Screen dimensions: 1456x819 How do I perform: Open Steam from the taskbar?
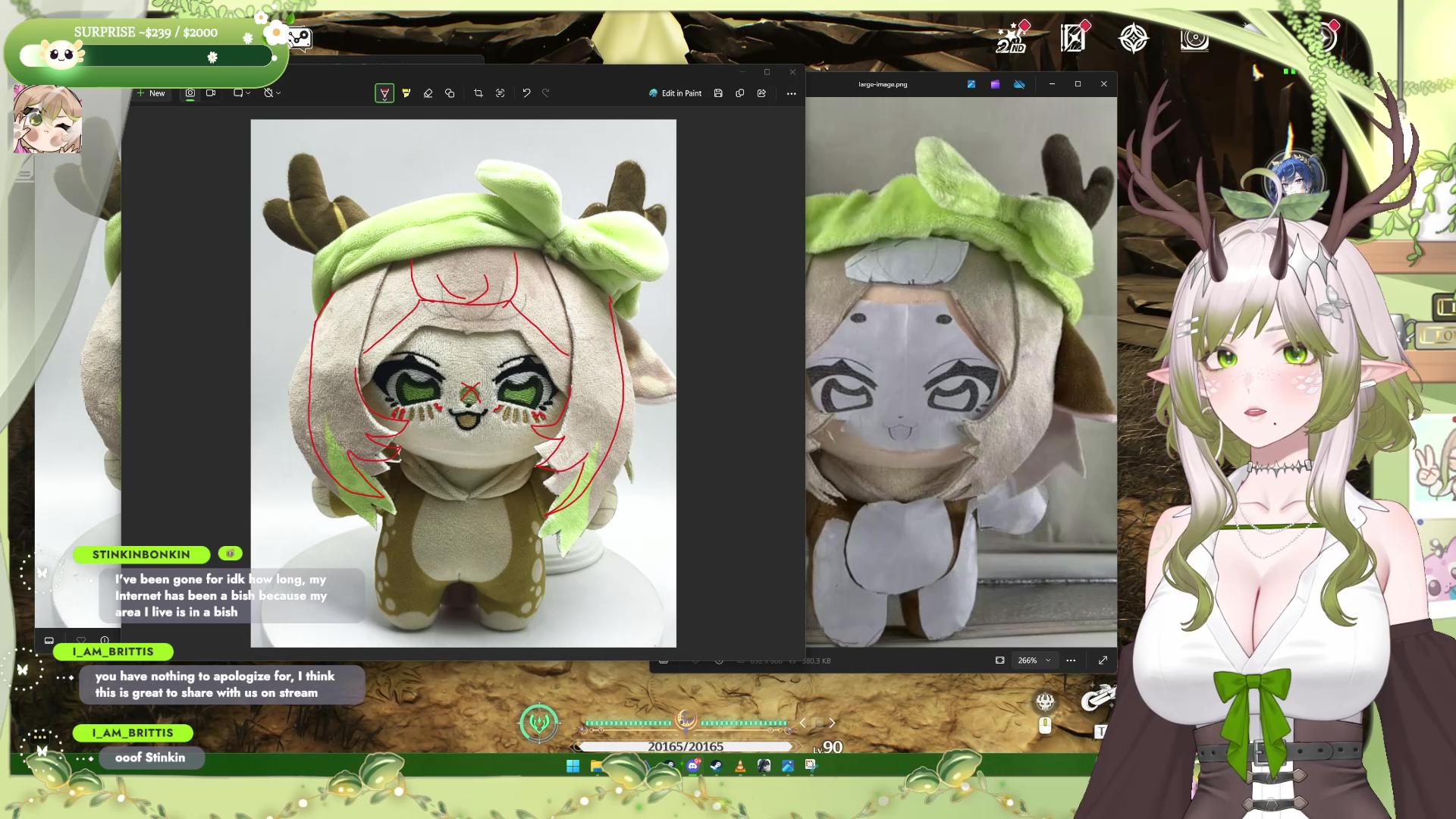pyautogui.click(x=716, y=766)
